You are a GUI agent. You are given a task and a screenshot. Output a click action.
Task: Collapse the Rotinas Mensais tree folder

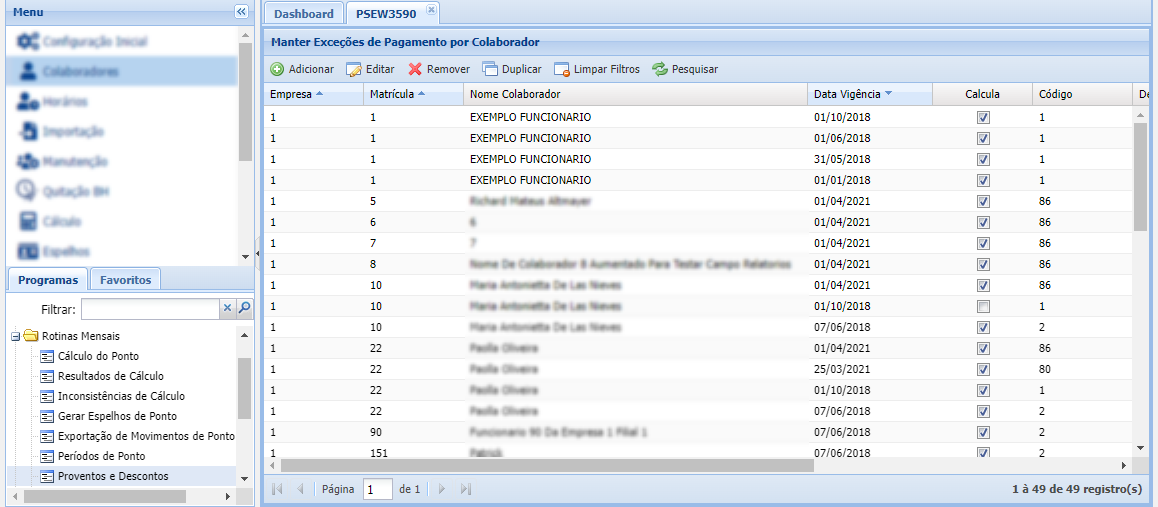(16, 336)
